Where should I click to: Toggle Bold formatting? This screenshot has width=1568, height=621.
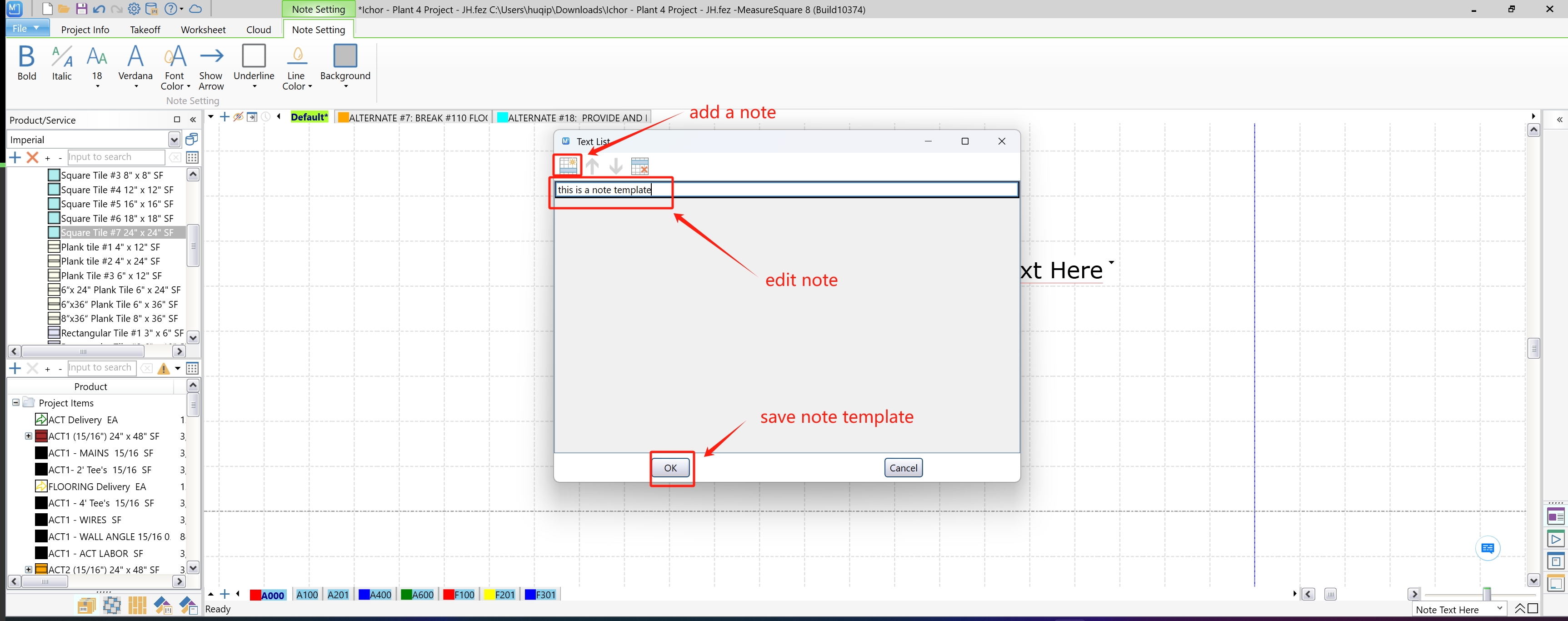pyautogui.click(x=26, y=63)
